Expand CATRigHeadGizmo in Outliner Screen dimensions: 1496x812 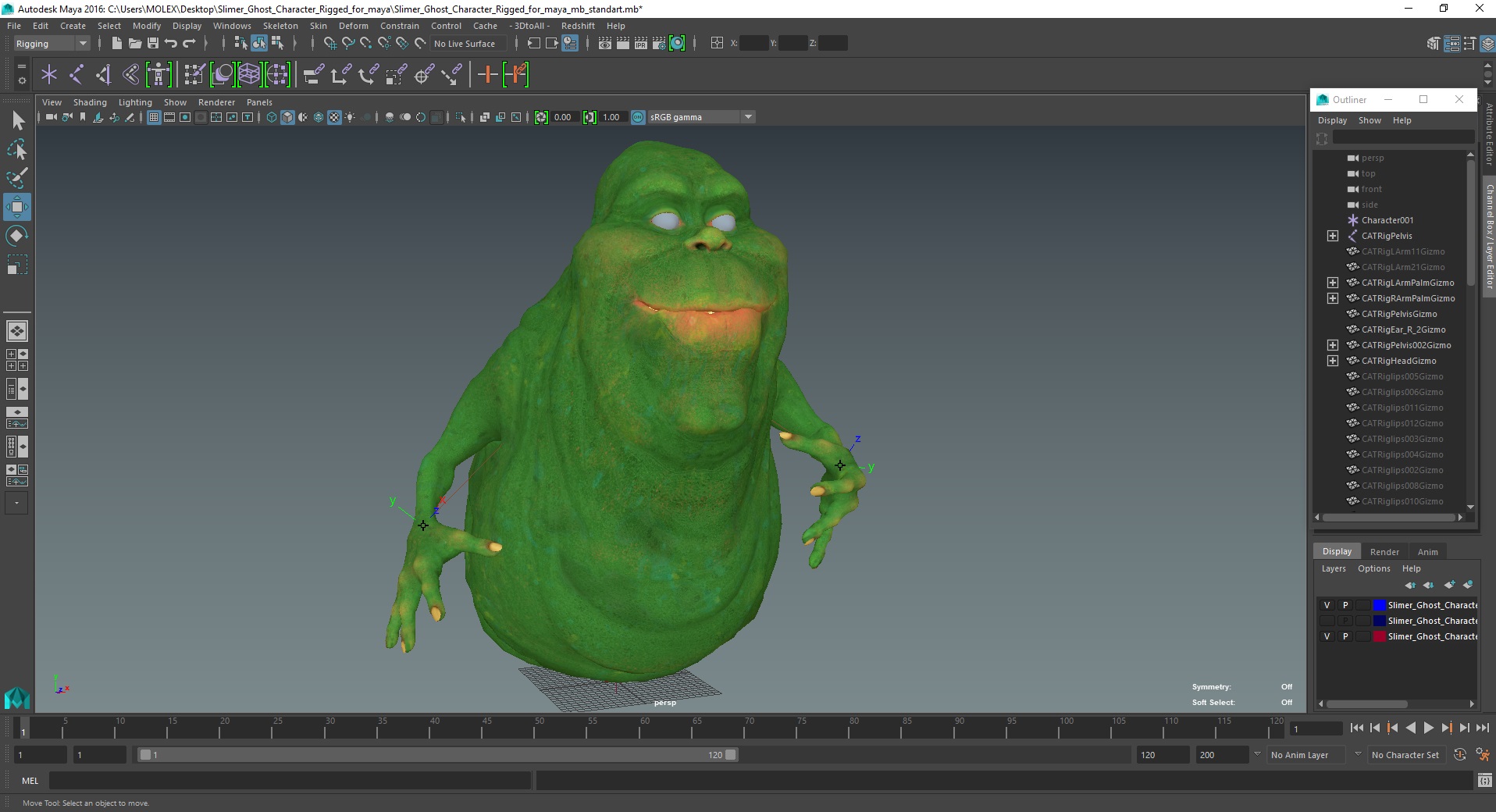[x=1333, y=361]
